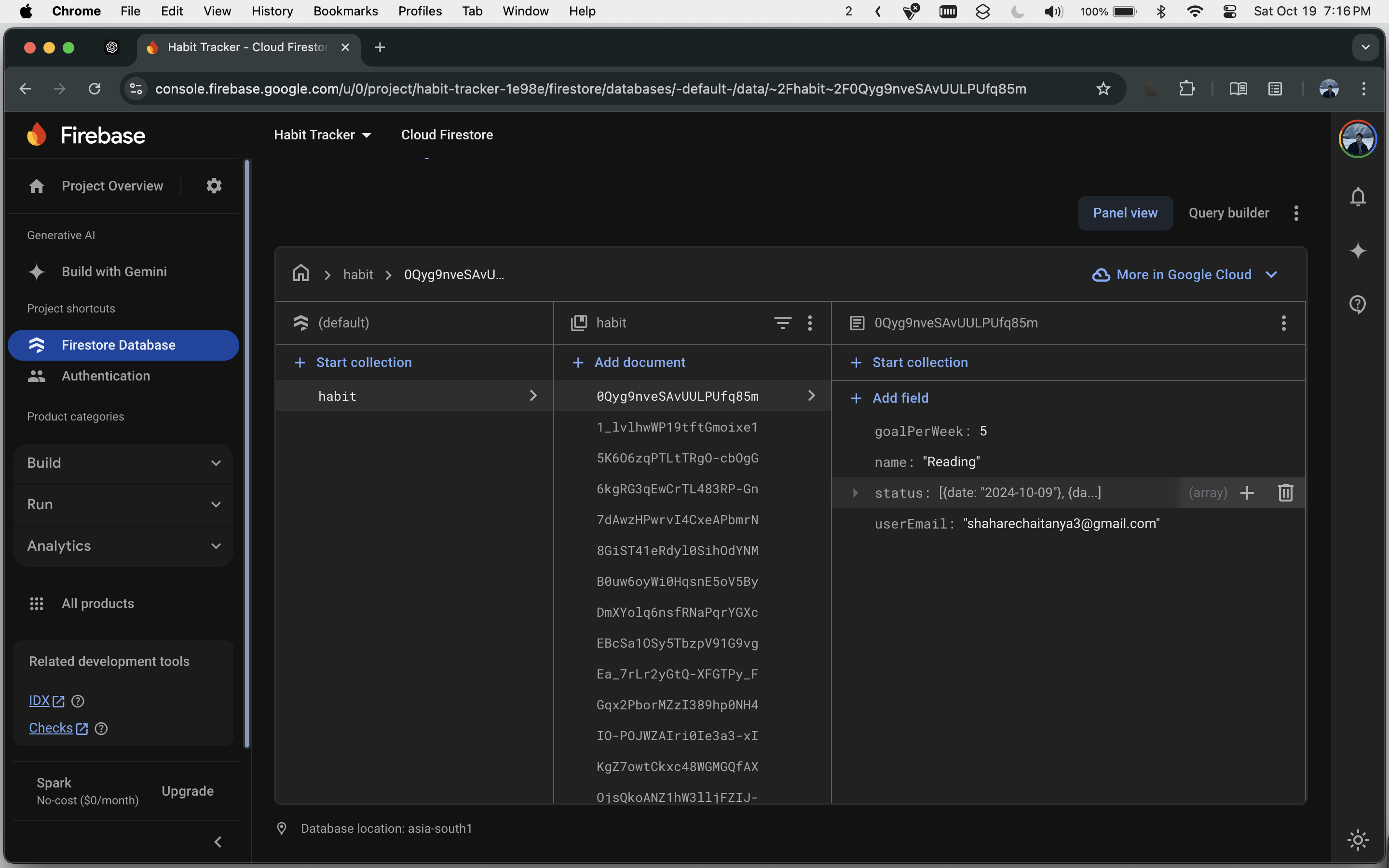1389x868 pixels.
Task: Open the notifications bell
Action: (1358, 197)
